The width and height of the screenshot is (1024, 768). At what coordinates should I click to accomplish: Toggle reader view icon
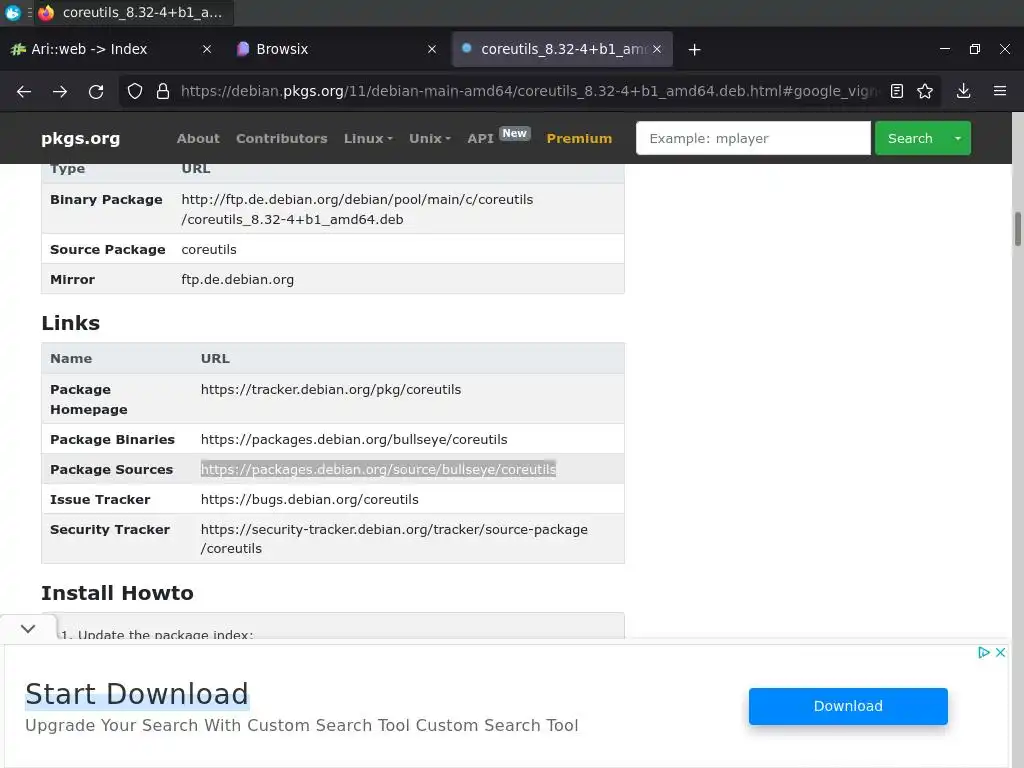pos(897,91)
